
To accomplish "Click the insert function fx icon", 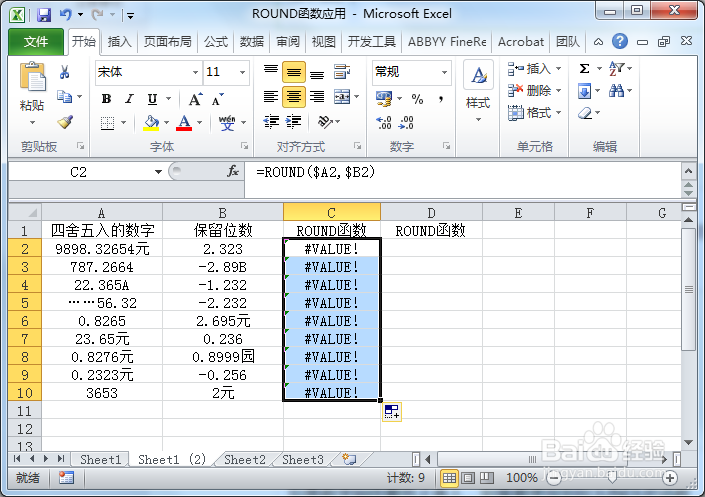I will (232, 171).
